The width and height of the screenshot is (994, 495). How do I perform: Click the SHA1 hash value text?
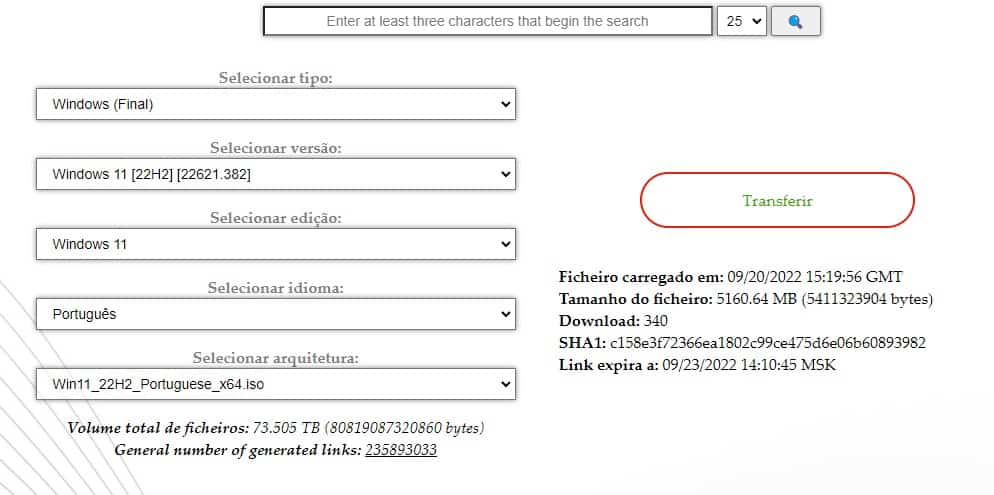768,343
